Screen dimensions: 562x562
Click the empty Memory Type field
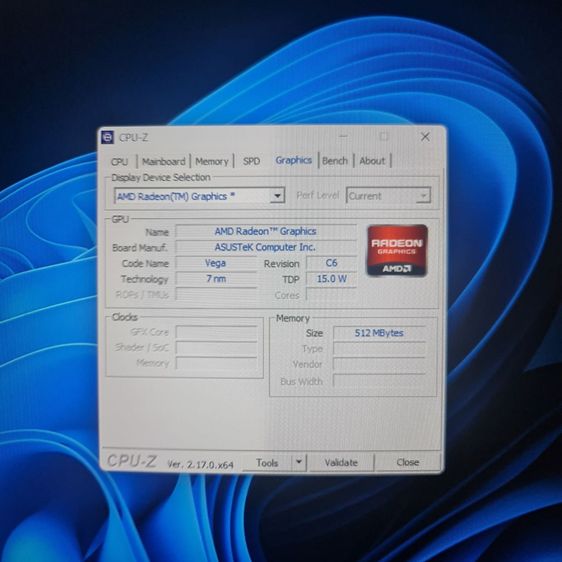click(x=379, y=349)
